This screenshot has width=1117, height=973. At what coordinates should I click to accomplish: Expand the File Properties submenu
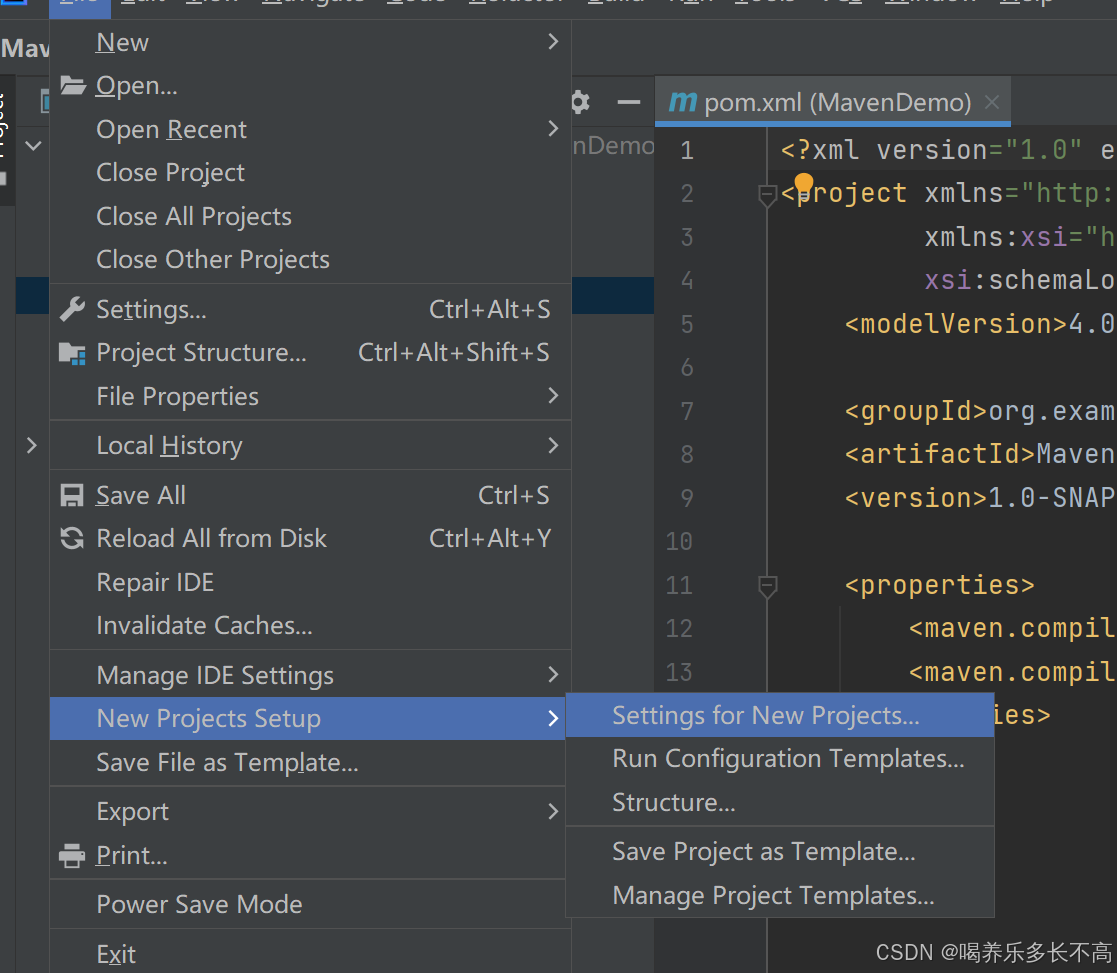tap(553, 396)
